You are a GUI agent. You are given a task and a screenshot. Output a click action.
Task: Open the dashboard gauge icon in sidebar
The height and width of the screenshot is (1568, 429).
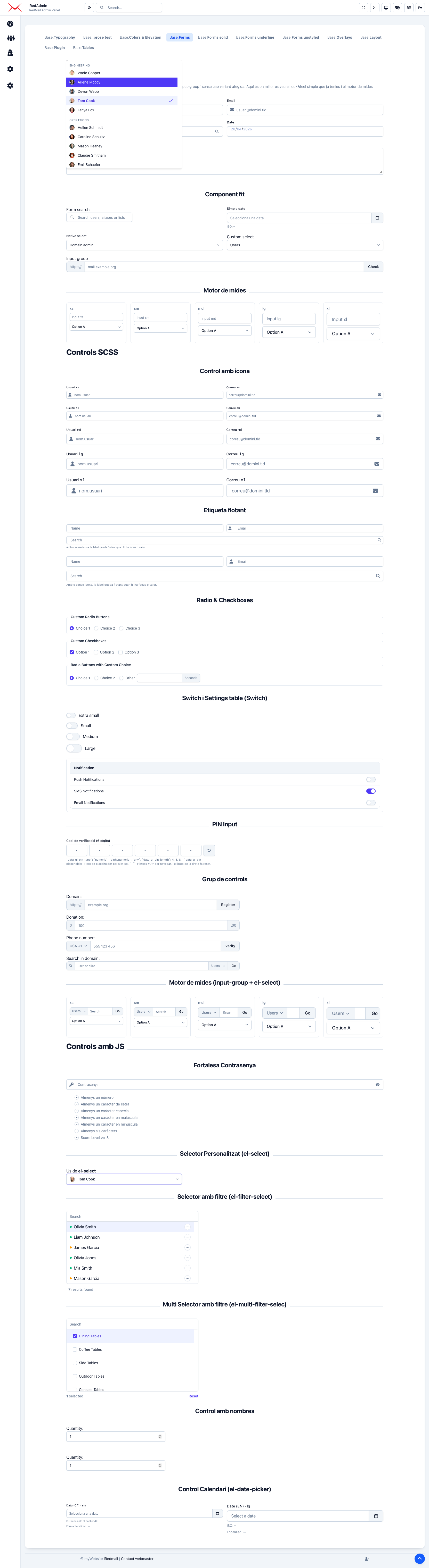pyautogui.click(x=10, y=24)
